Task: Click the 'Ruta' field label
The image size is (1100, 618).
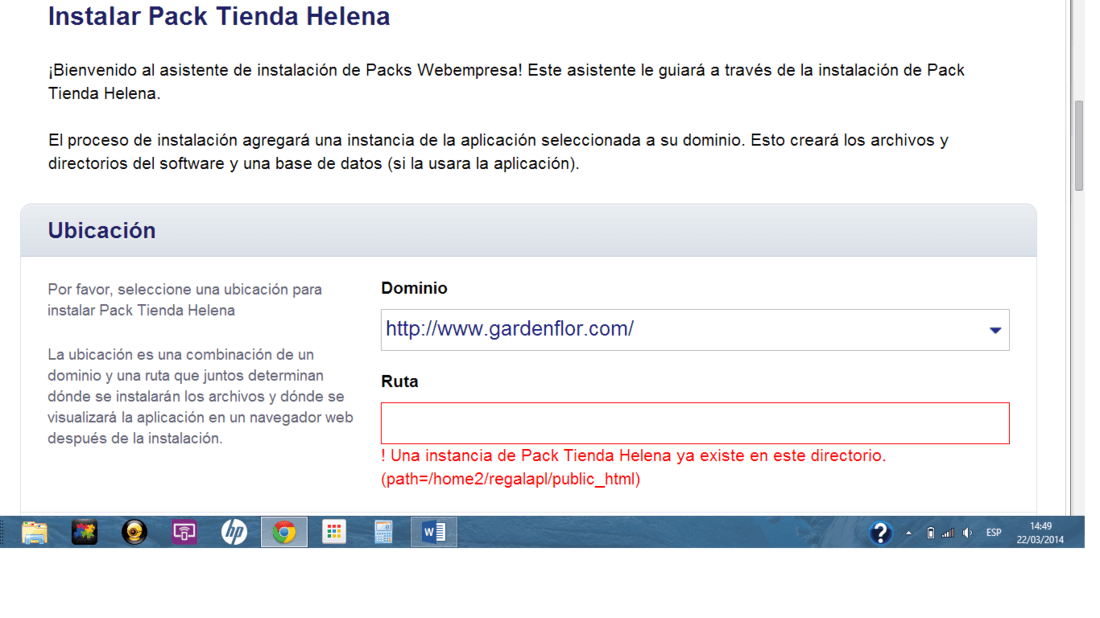Action: click(399, 382)
